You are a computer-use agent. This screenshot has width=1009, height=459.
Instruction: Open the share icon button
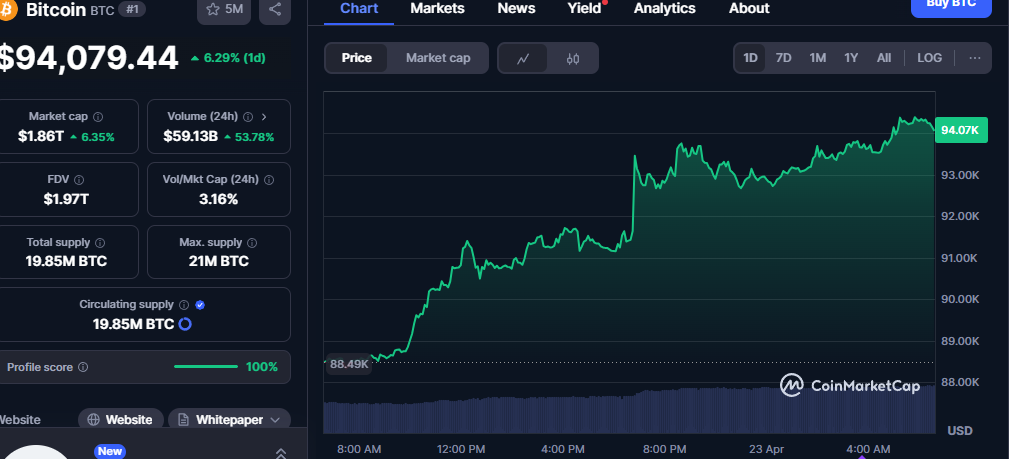tap(275, 9)
